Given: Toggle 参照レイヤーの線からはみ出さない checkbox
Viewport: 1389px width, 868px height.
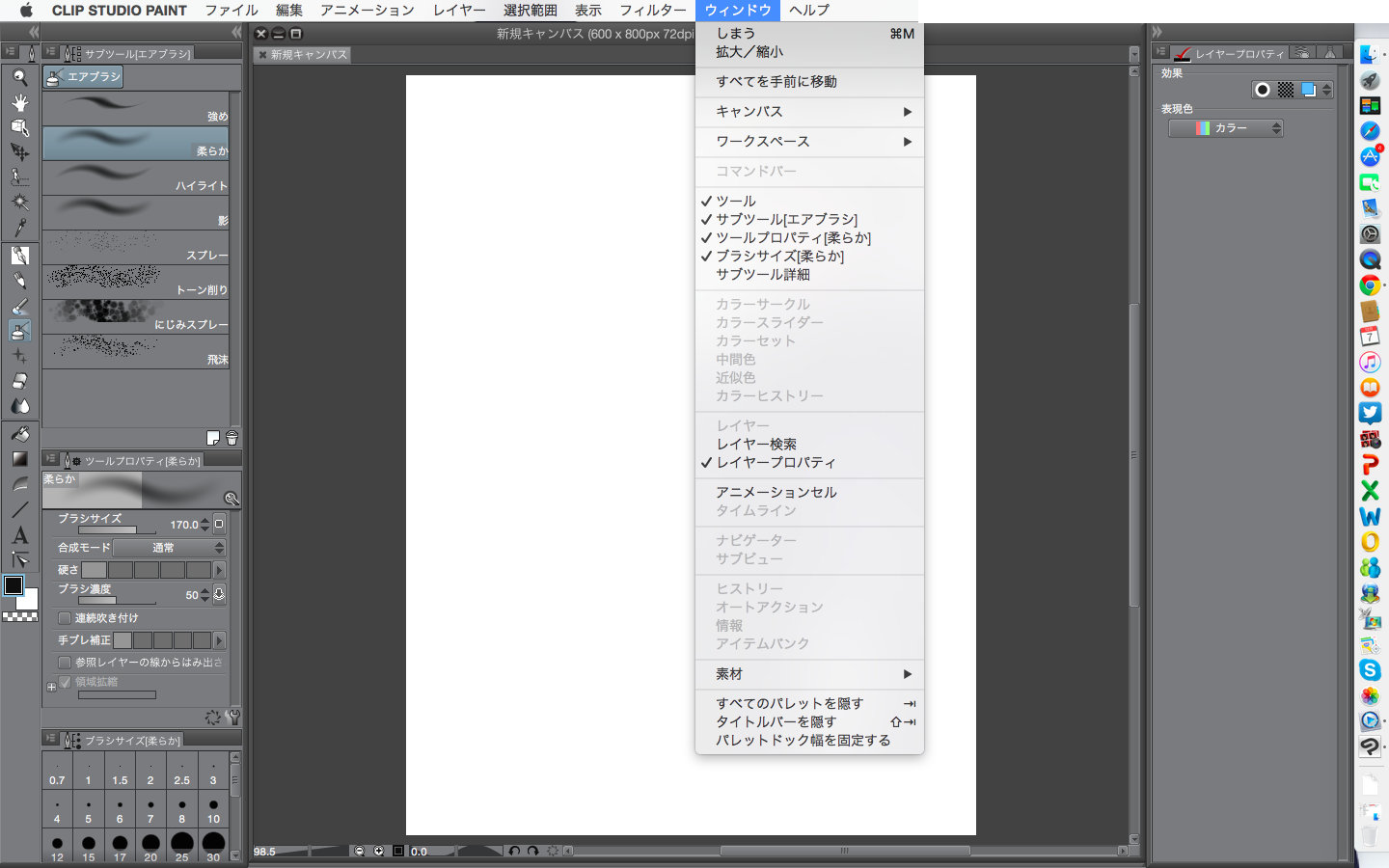Looking at the screenshot, I should tap(65, 663).
